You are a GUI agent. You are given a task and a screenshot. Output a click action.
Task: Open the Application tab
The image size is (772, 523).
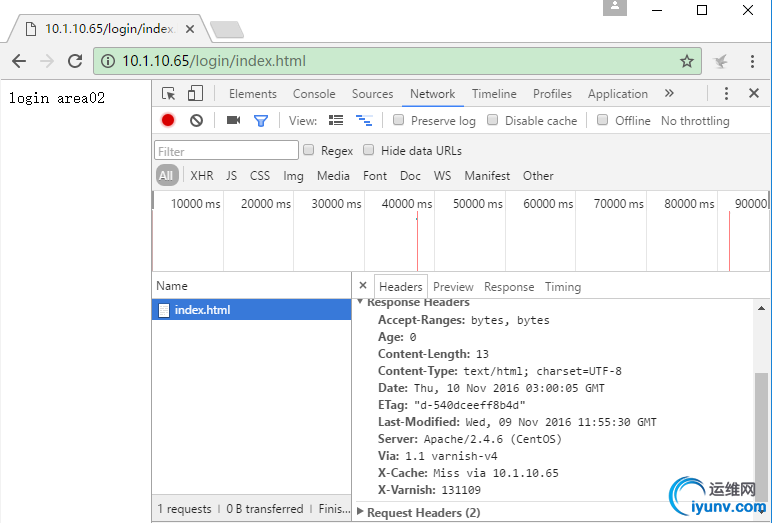pyautogui.click(x=618, y=94)
